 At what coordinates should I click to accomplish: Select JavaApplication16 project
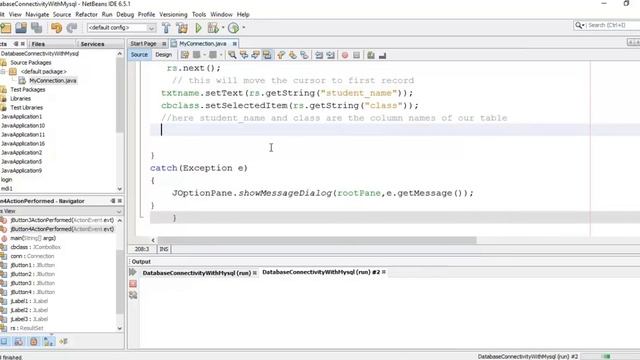(x=23, y=143)
